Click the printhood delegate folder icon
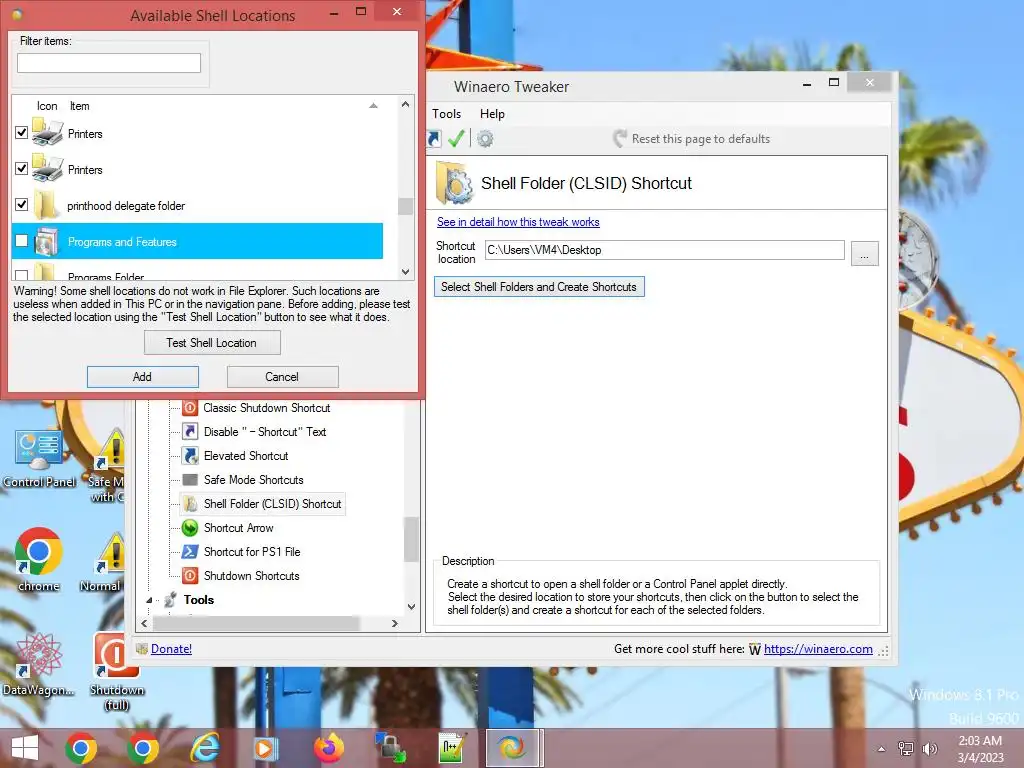The image size is (1024, 768). (x=46, y=205)
